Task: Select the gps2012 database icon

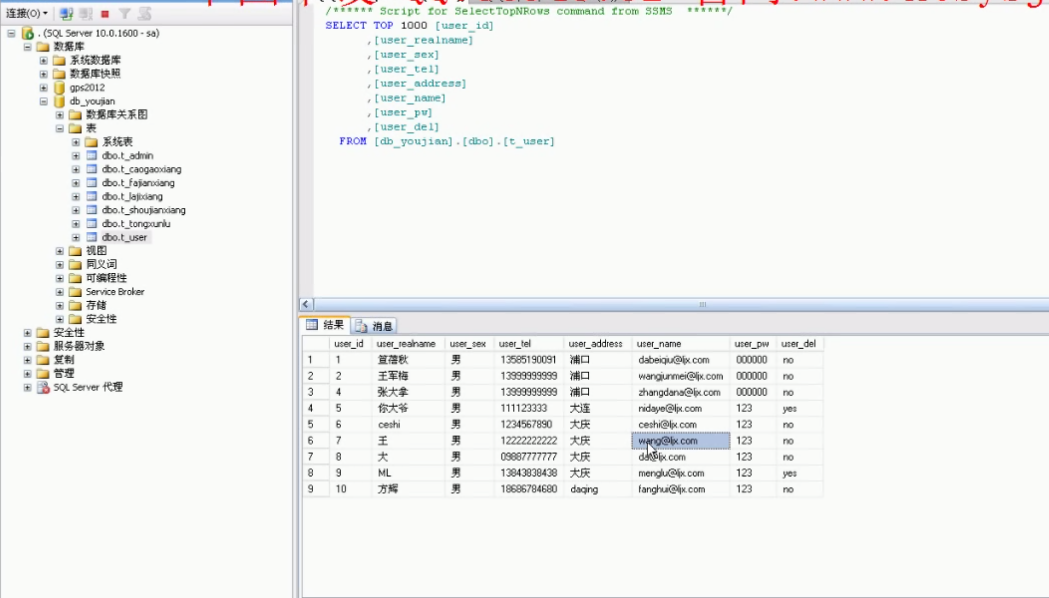Action: click(x=59, y=88)
